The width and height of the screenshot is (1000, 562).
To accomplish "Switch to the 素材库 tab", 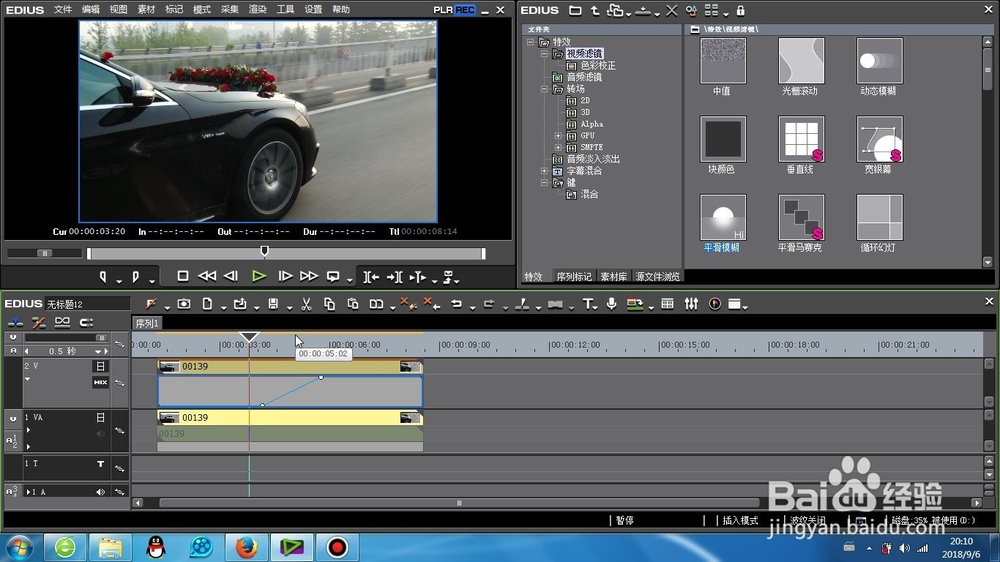I will (614, 277).
